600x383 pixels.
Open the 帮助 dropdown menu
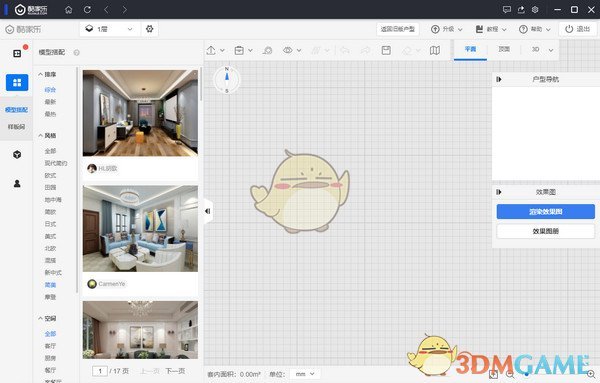pyautogui.click(x=535, y=29)
